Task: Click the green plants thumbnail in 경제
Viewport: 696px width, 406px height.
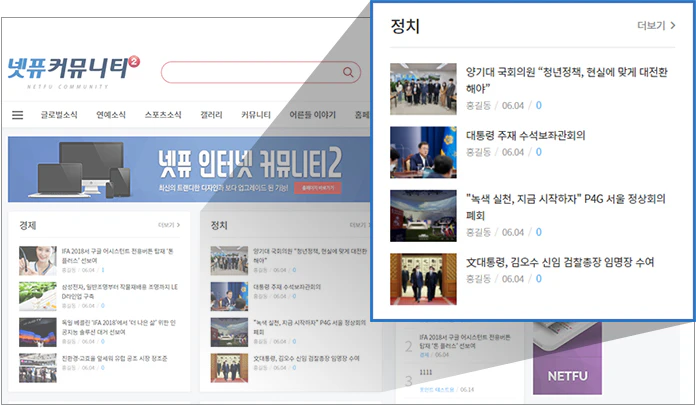Action: pyautogui.click(x=38, y=296)
